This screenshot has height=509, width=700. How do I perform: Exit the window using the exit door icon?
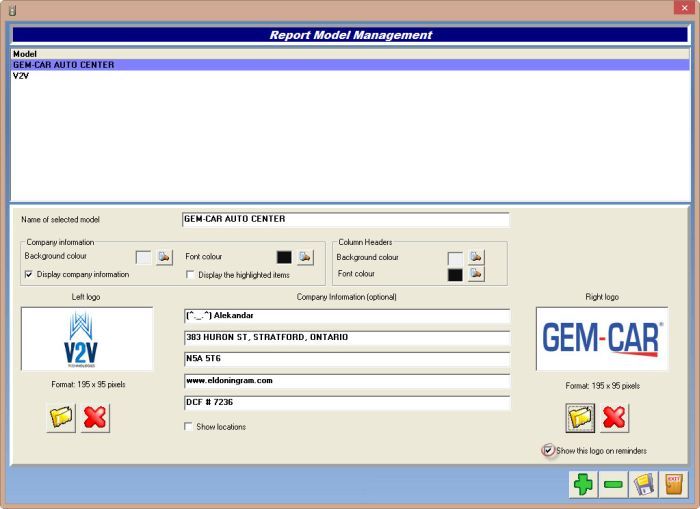[x=674, y=484]
